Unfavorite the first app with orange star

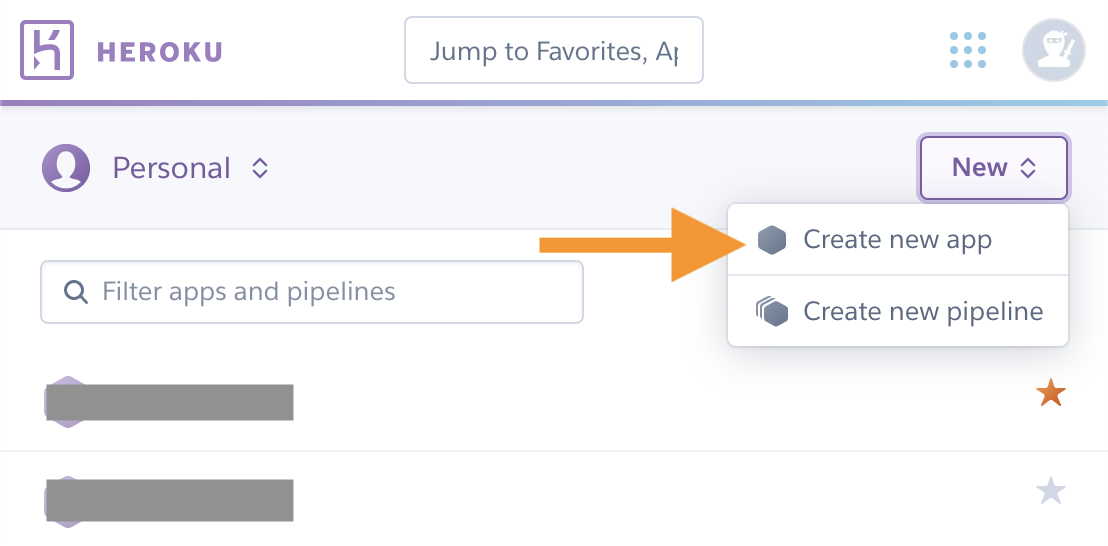1050,393
